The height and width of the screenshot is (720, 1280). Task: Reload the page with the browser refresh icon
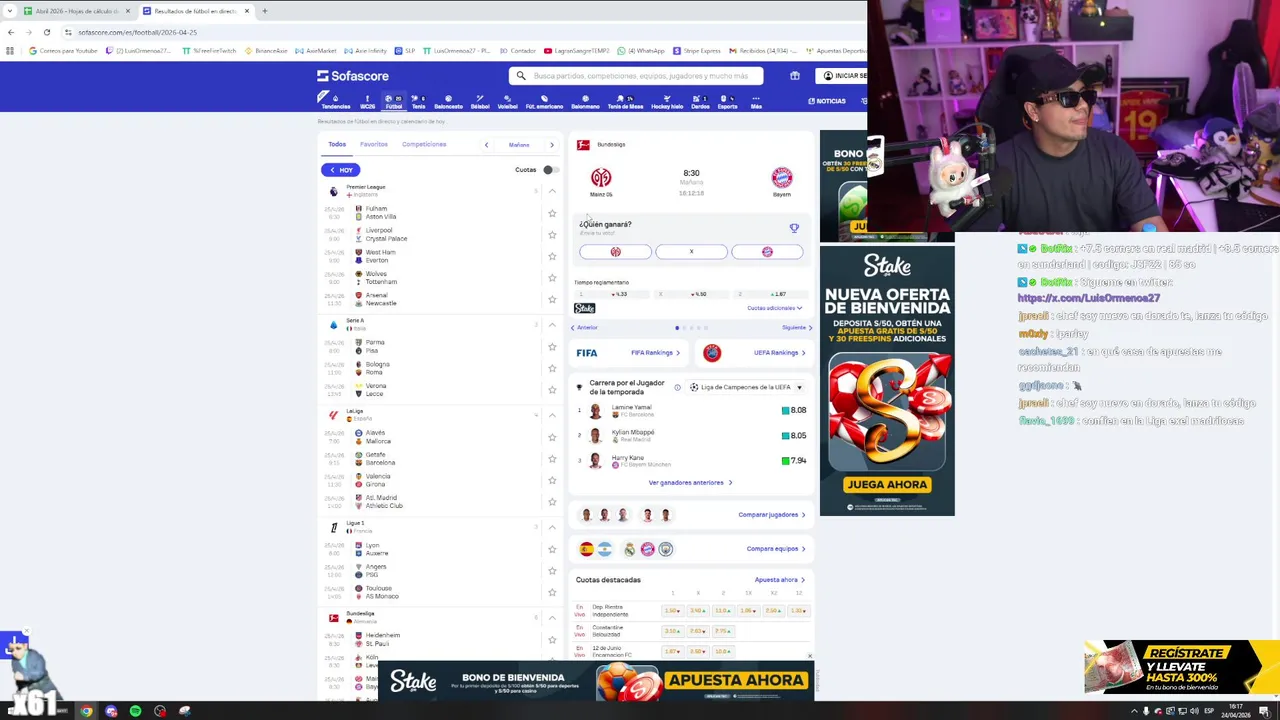pos(46,32)
